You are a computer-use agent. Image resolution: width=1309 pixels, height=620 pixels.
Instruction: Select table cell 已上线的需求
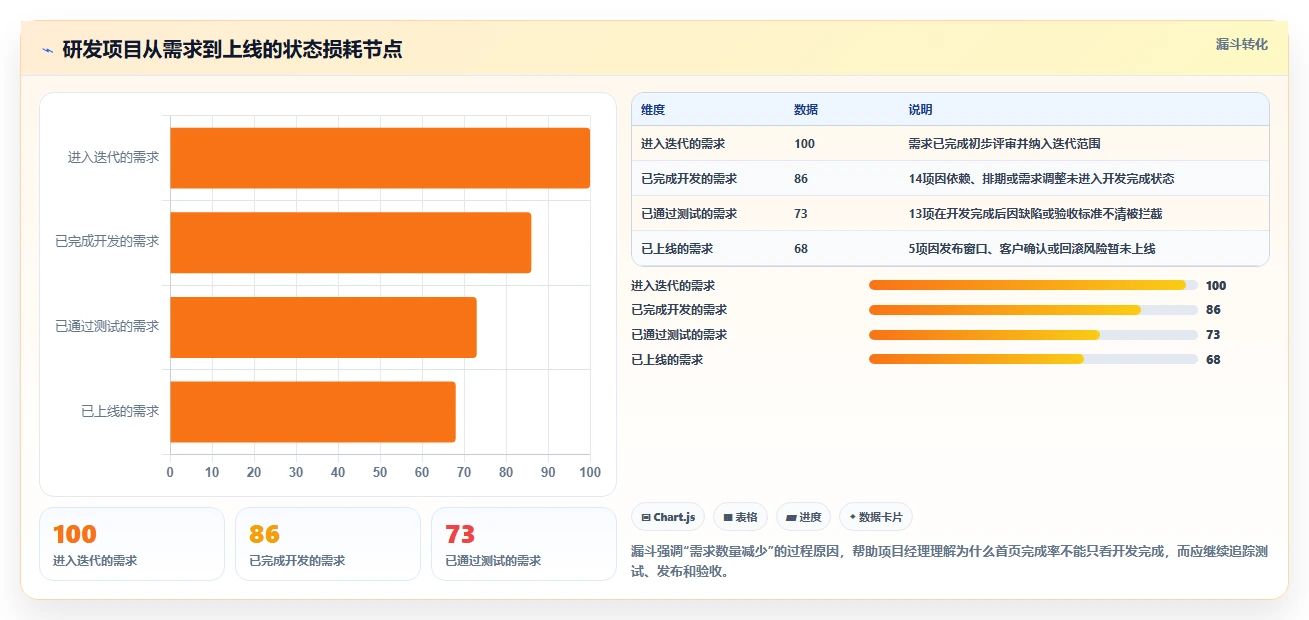pos(677,249)
